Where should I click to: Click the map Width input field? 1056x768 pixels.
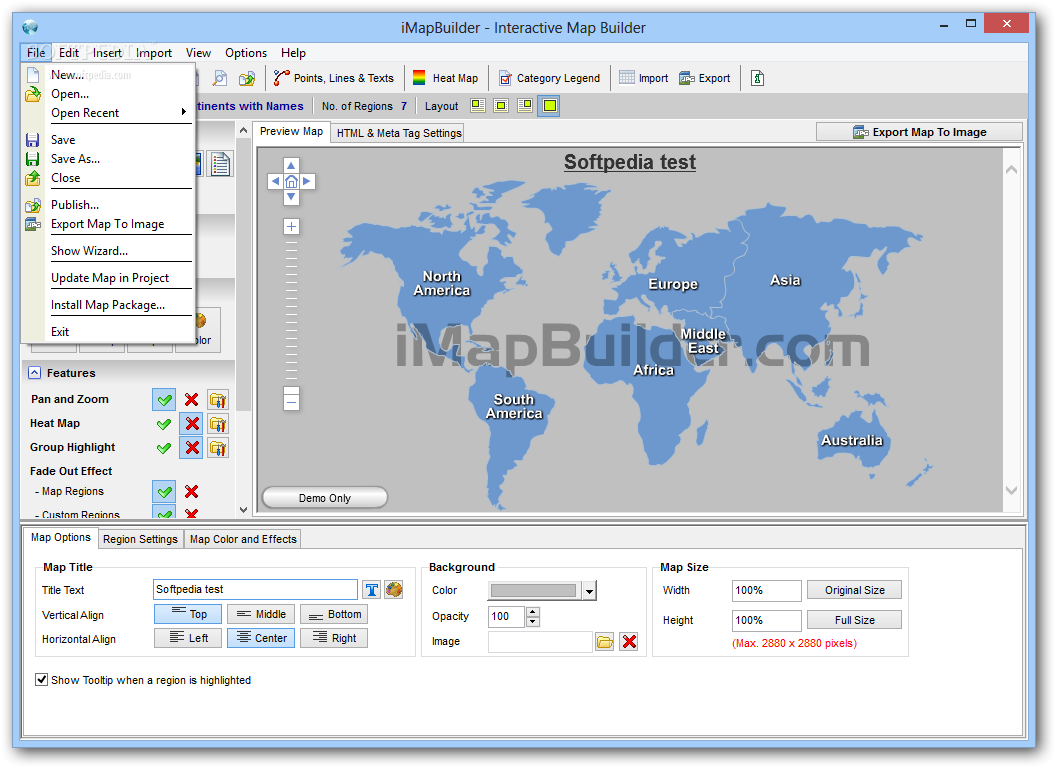[766, 590]
